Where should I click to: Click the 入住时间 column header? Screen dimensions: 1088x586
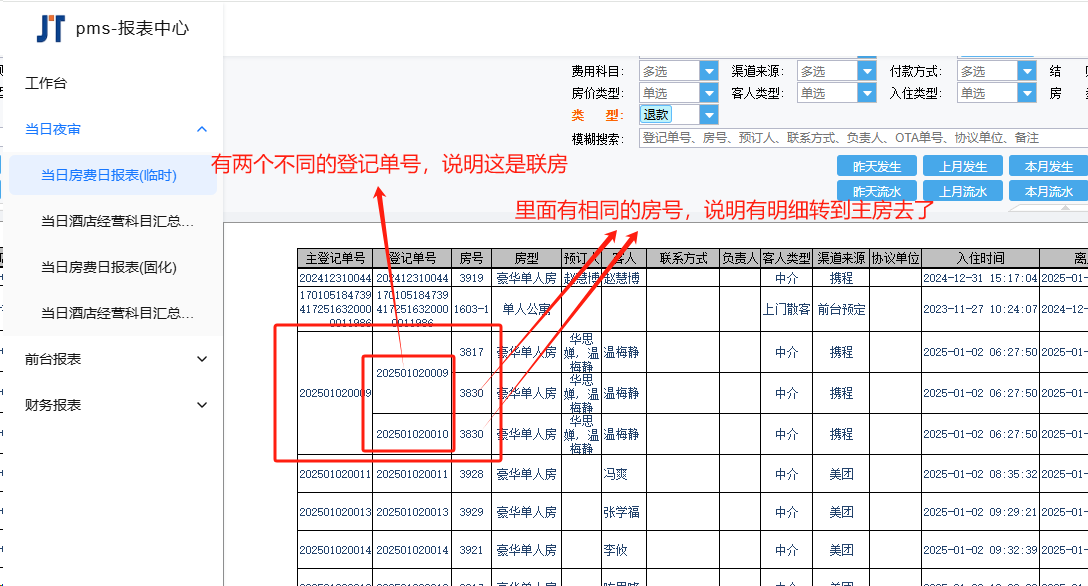tap(979, 258)
